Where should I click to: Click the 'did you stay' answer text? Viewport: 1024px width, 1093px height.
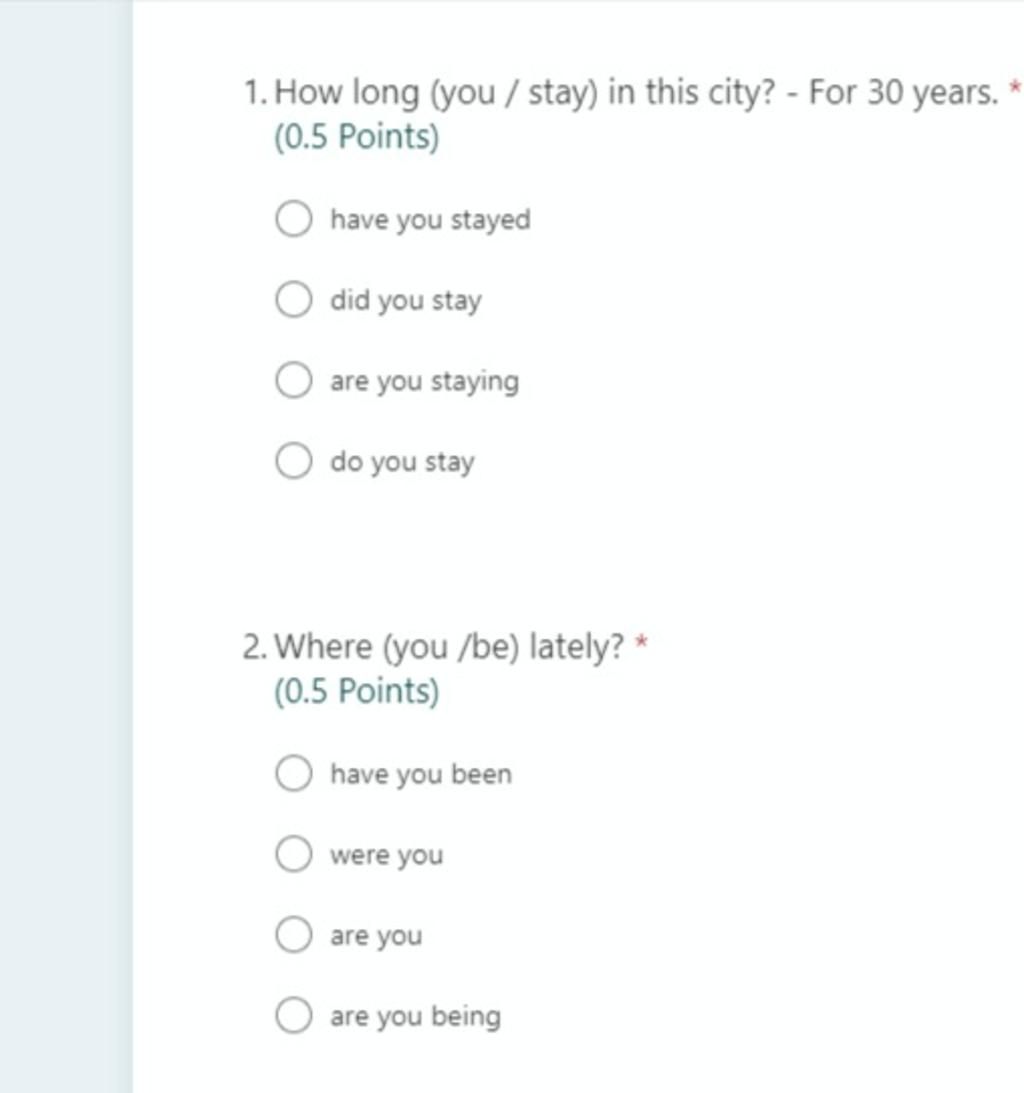(x=406, y=301)
